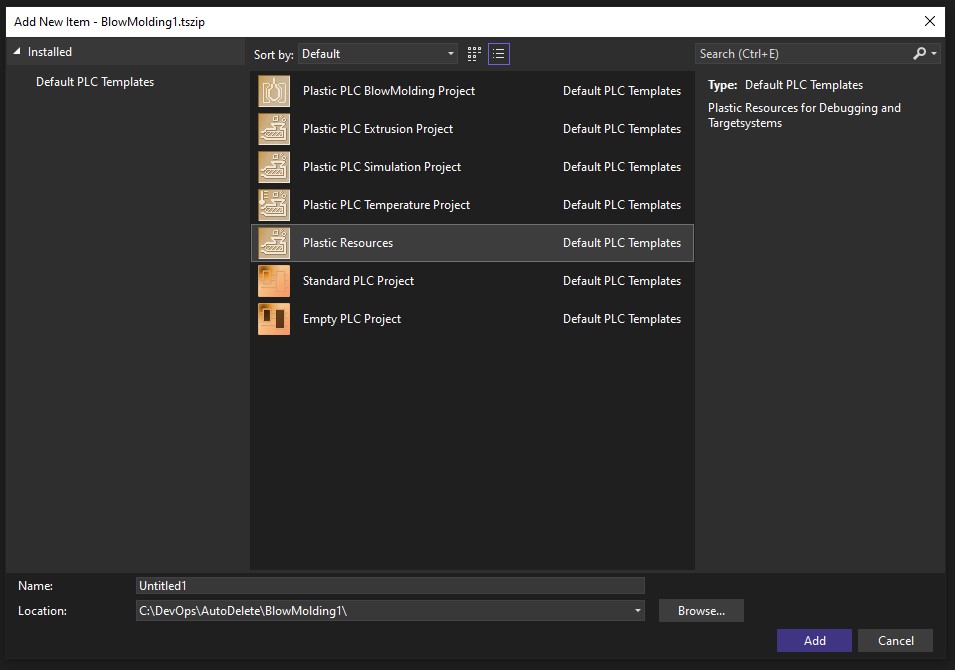Click the Cancel button

pyautogui.click(x=895, y=641)
